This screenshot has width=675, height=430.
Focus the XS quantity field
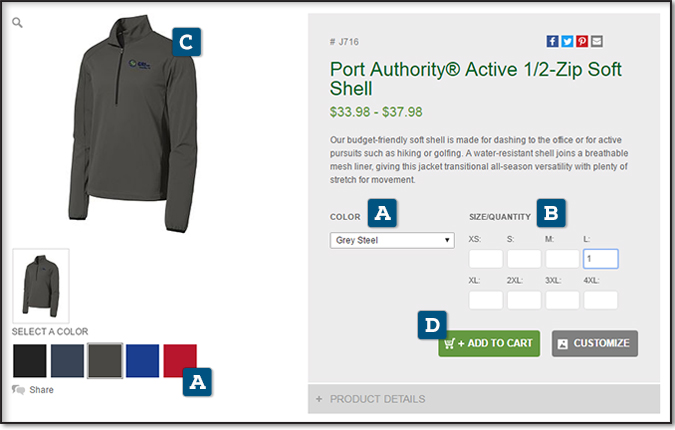(486, 259)
